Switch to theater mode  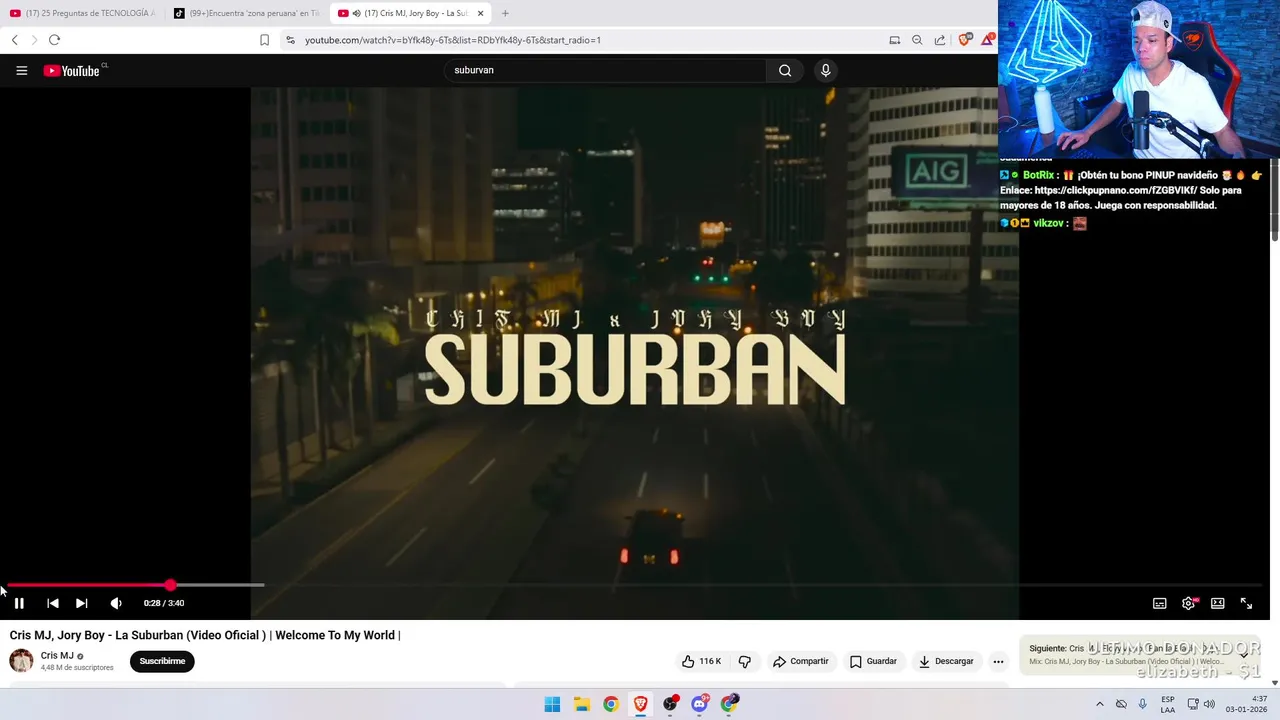point(1218,603)
